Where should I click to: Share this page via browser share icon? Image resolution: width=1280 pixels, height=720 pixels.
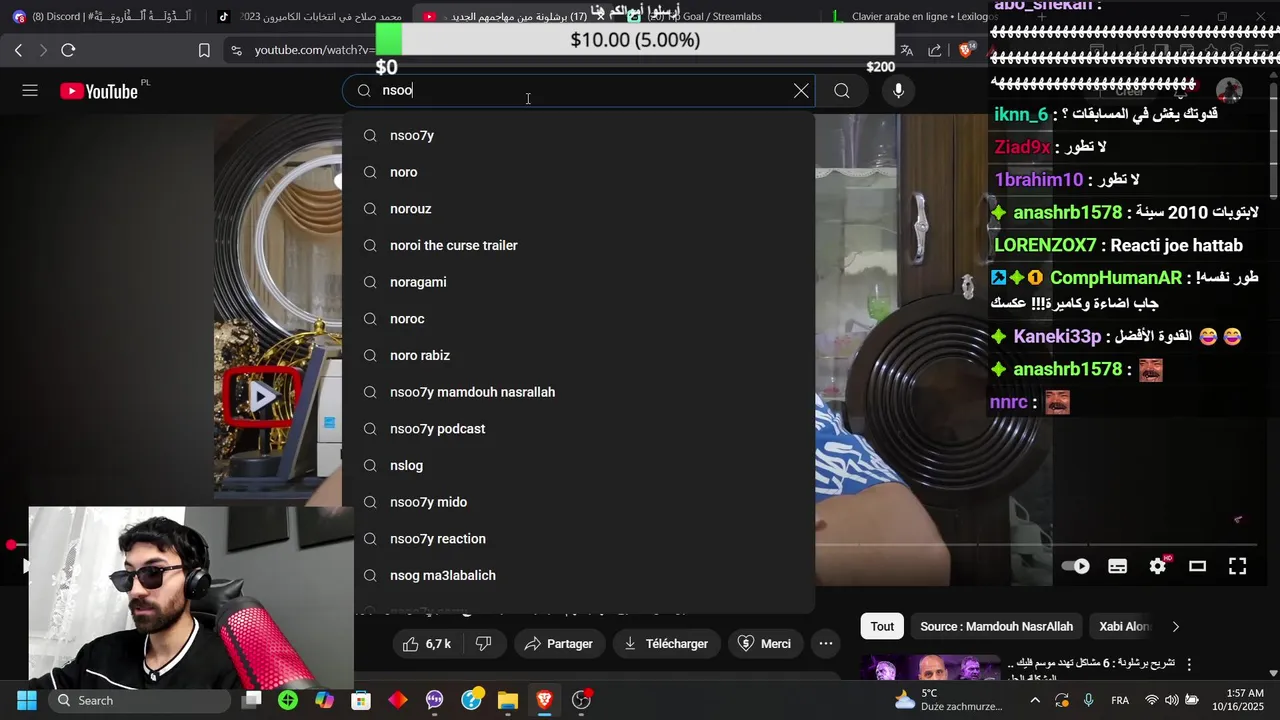point(934,50)
